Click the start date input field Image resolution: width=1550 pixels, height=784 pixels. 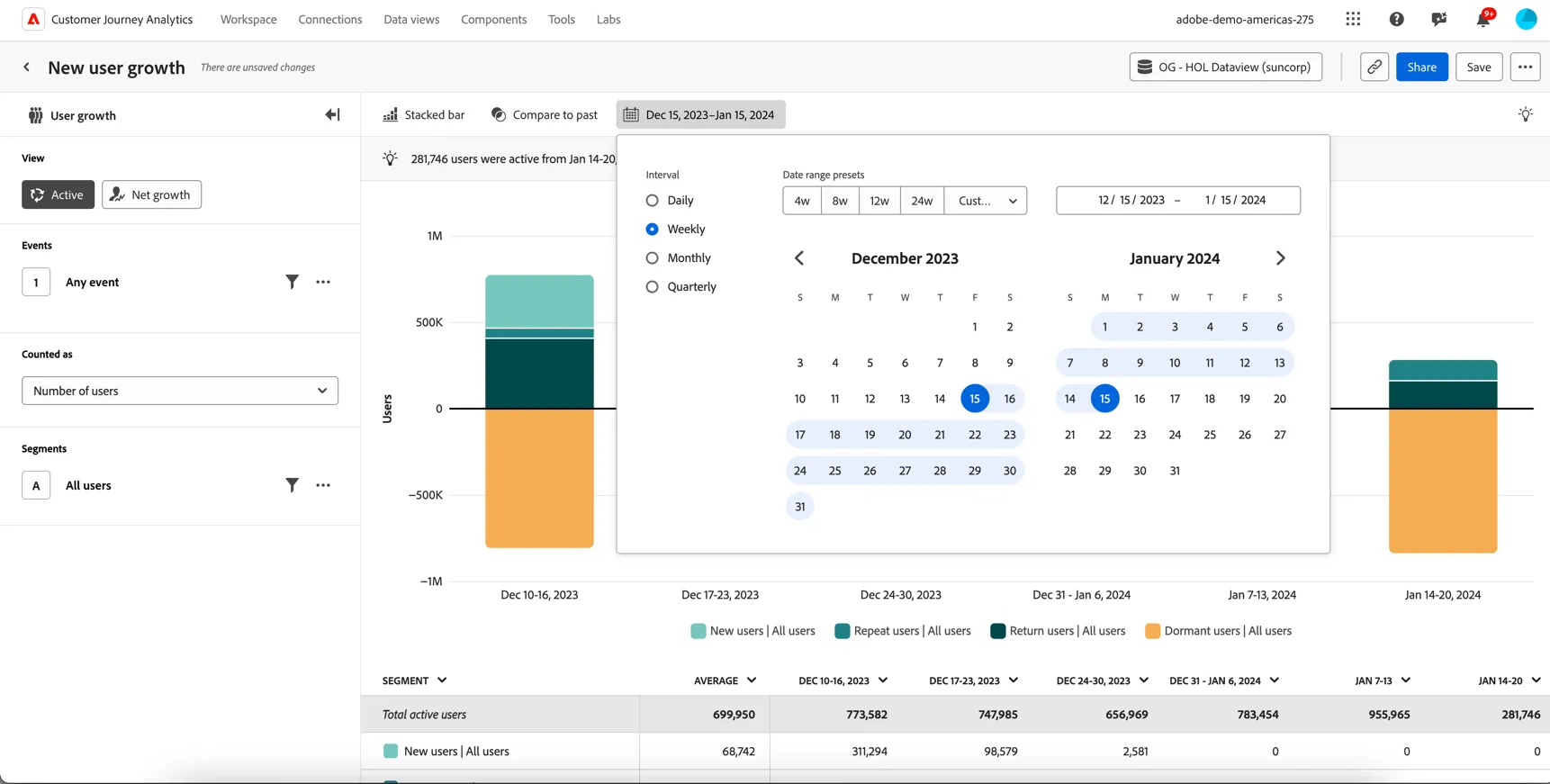[1131, 200]
